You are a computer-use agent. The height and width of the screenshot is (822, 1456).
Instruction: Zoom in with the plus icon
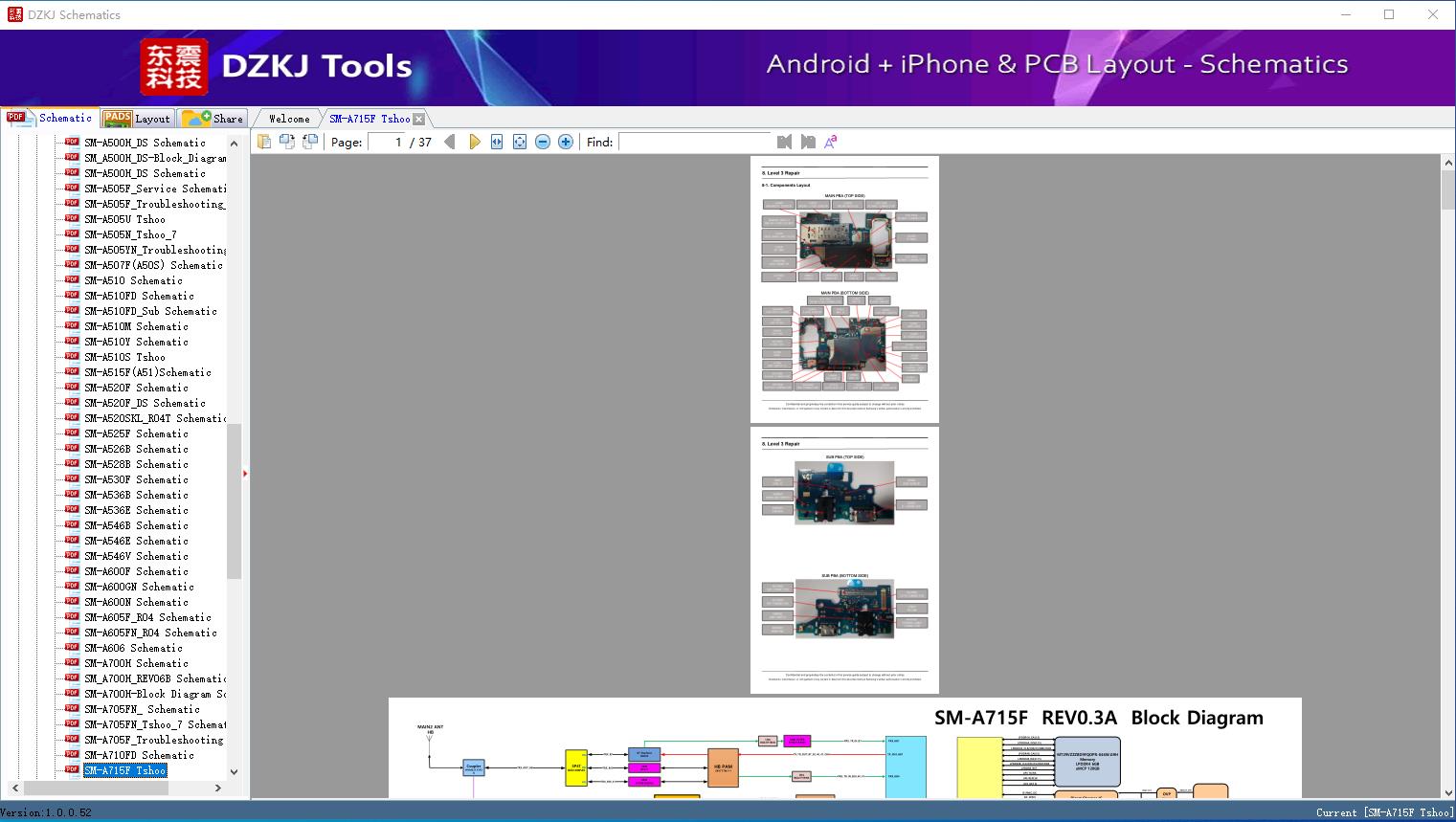(566, 142)
